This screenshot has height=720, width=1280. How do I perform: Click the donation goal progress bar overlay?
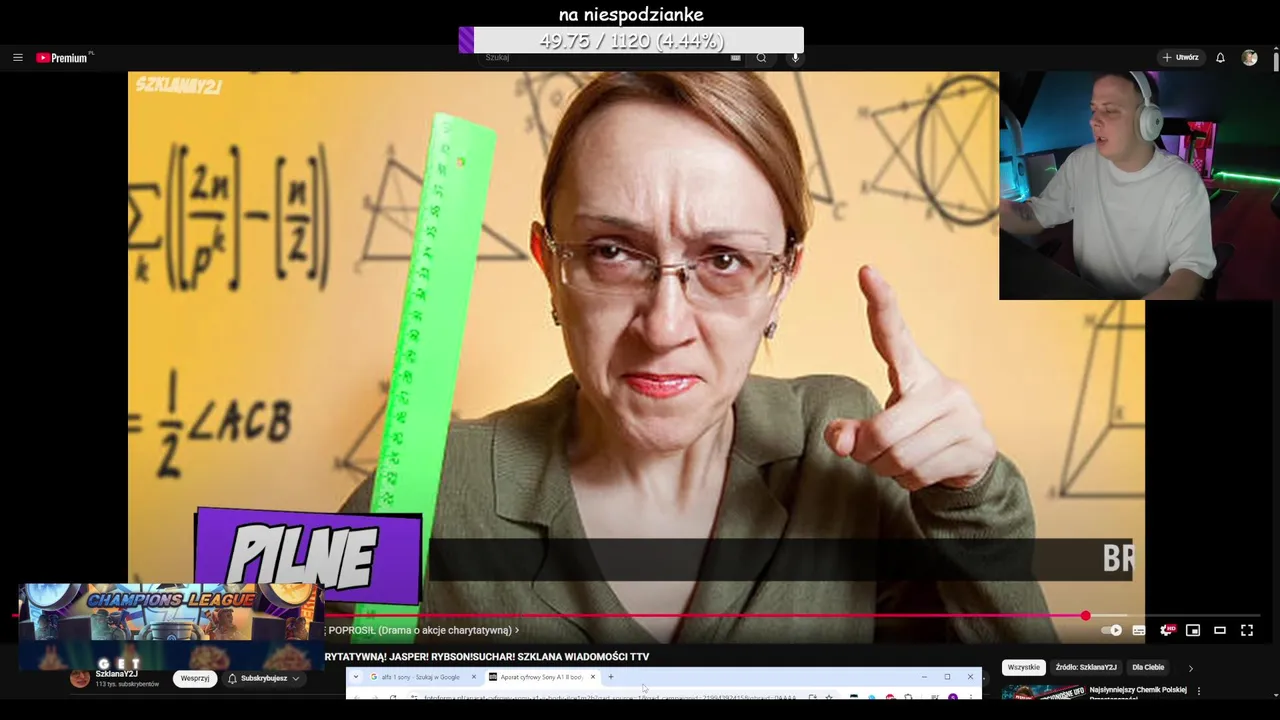point(631,41)
